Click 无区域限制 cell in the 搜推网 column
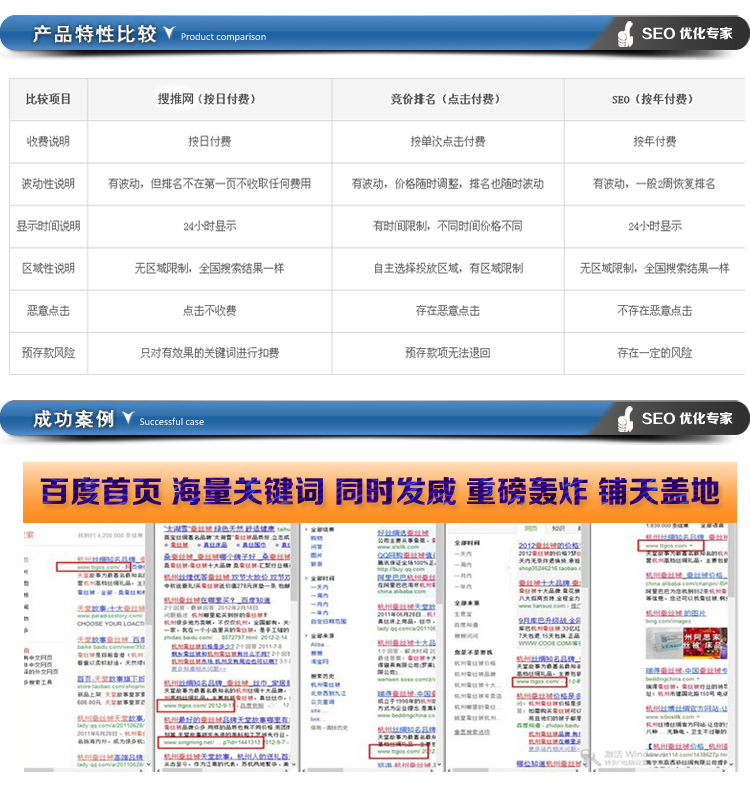 [209, 268]
